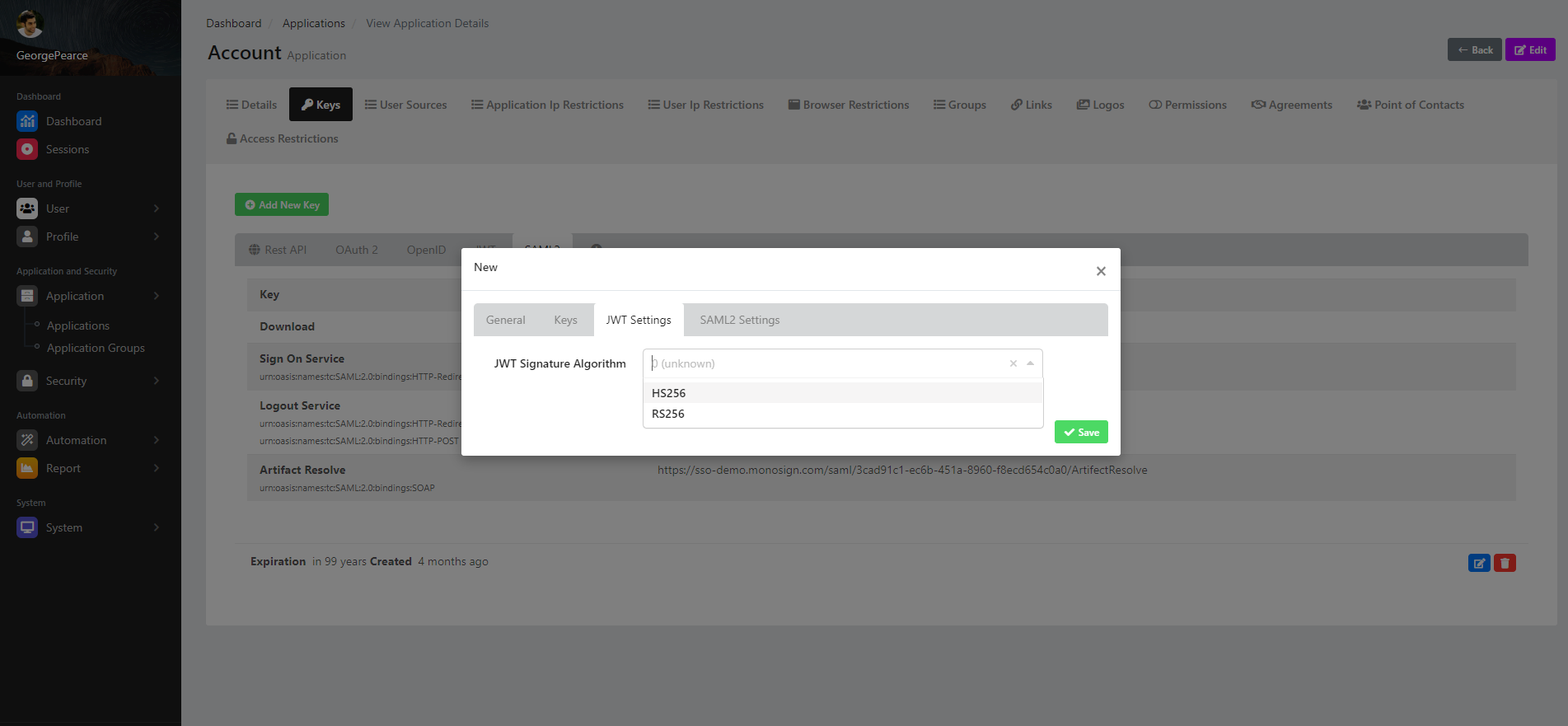Open the General tab in dialog

tap(505, 320)
